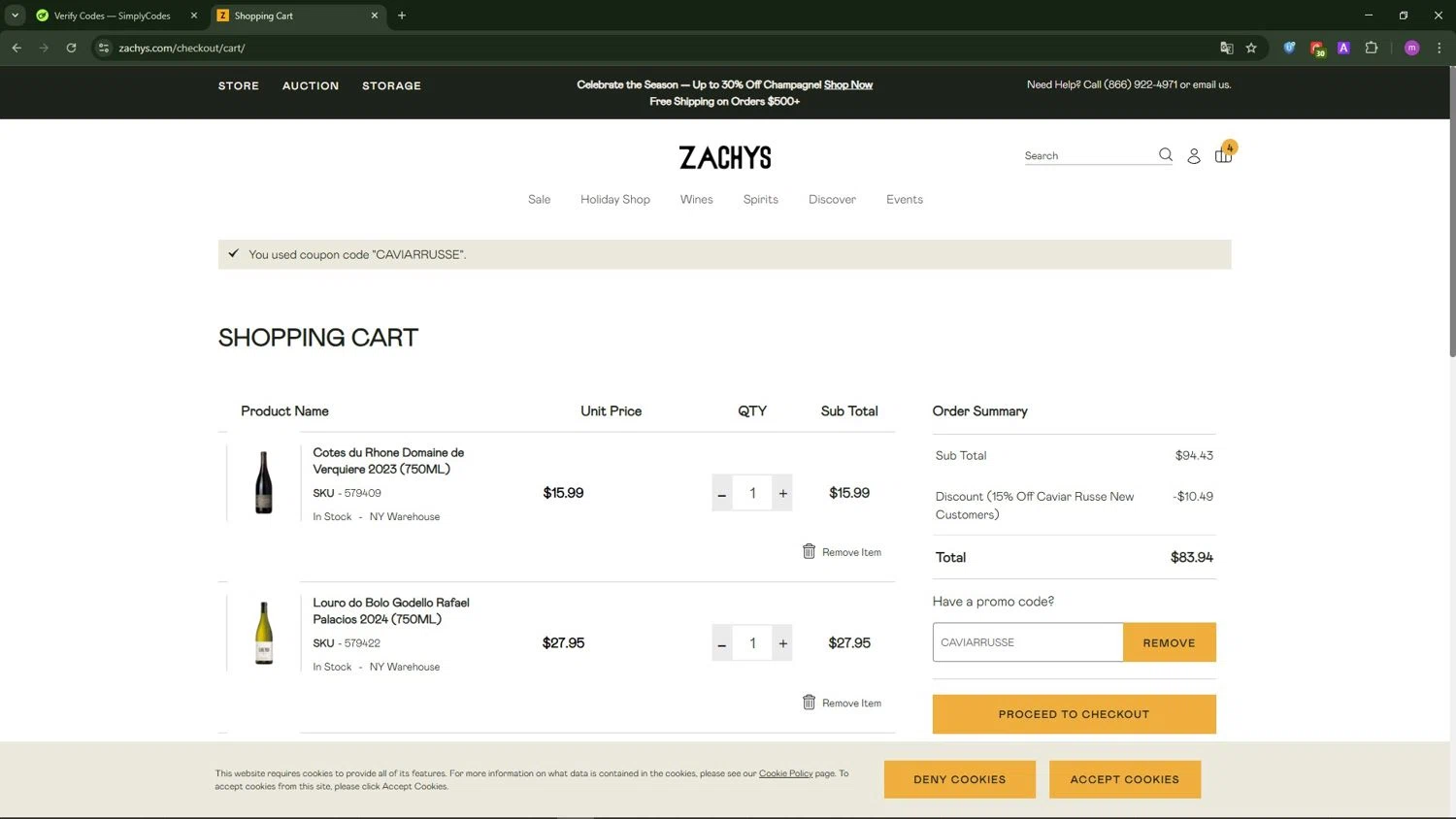Open the shopping cart gift-box icon
1456x819 pixels.
(1223, 155)
